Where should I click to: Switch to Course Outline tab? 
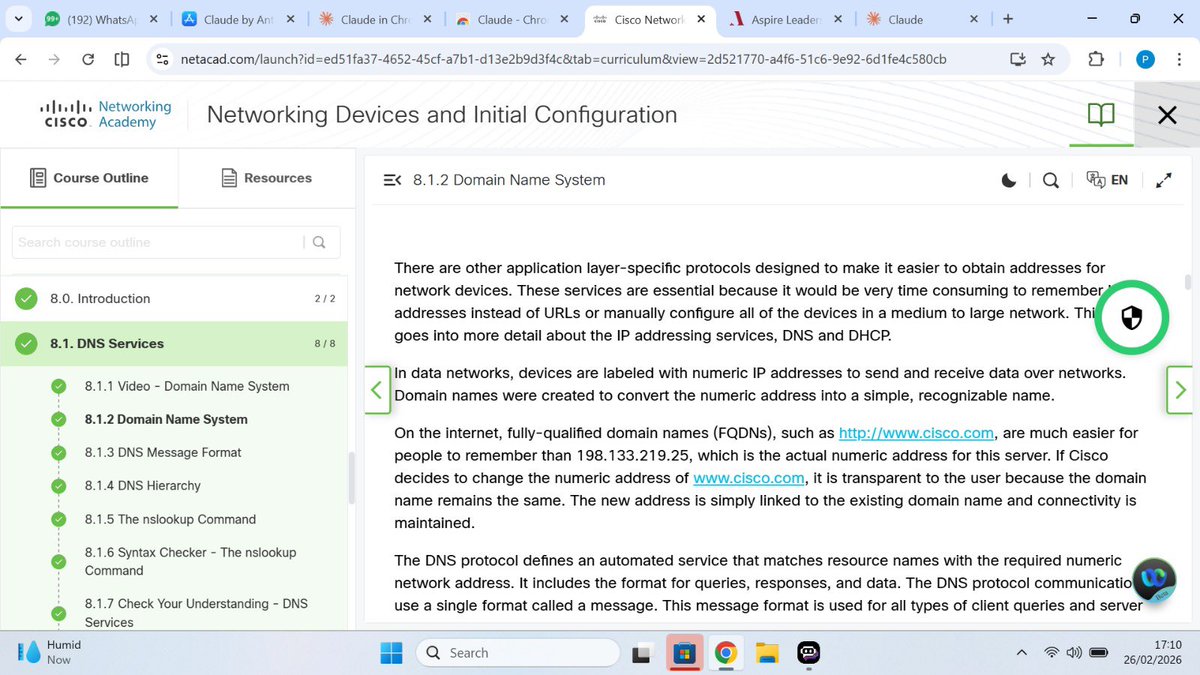[89, 178]
